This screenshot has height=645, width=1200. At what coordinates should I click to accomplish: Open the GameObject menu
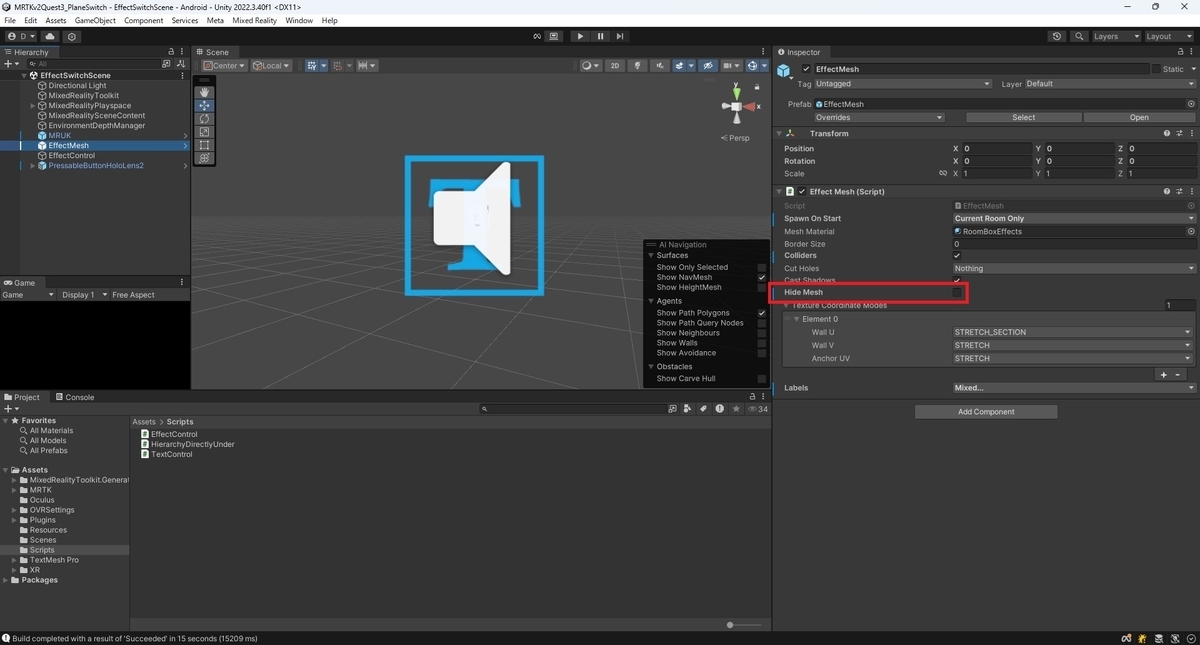(95, 20)
